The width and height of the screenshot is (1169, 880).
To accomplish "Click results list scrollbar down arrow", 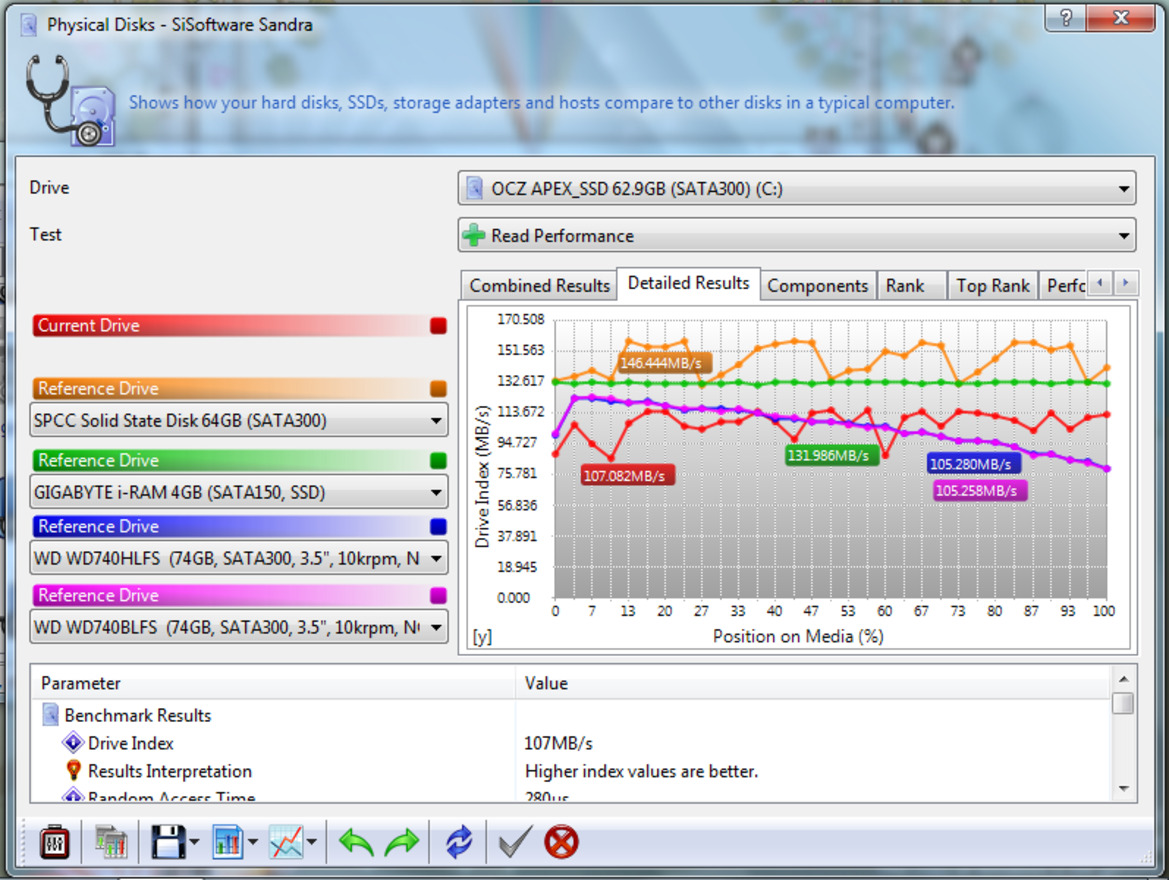I will (1123, 788).
